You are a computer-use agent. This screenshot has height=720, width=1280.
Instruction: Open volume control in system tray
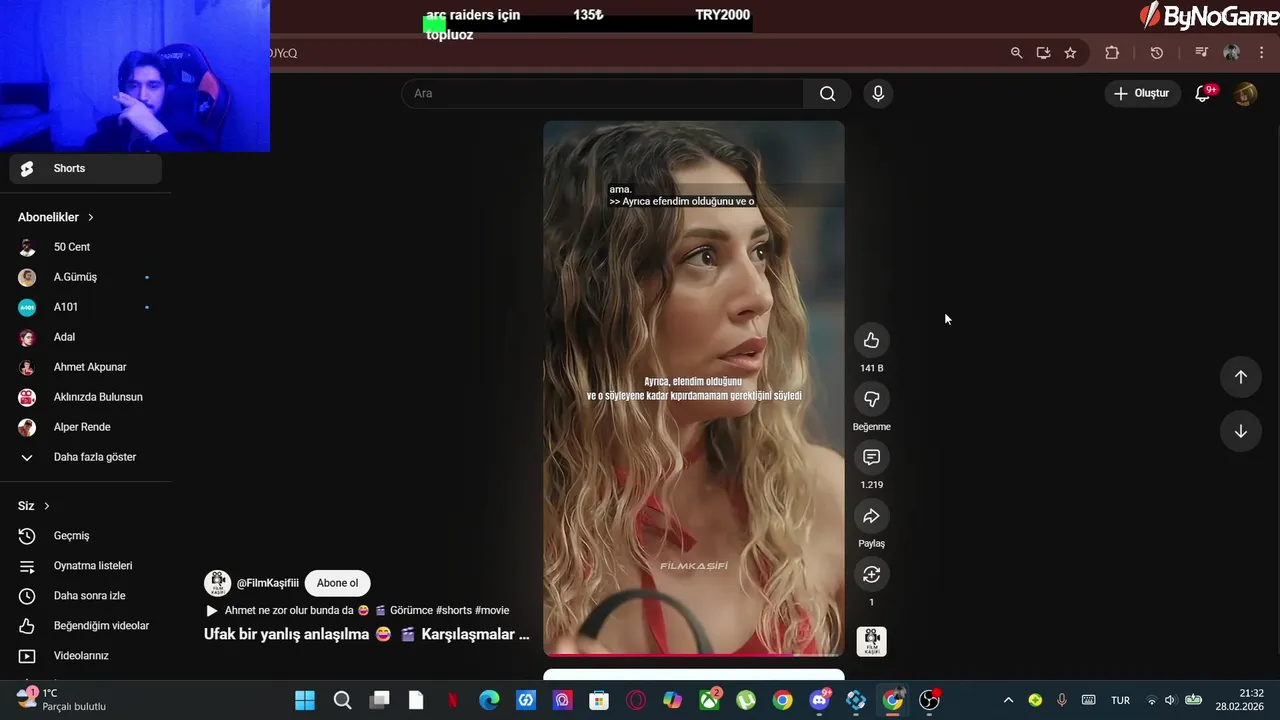(x=1170, y=700)
